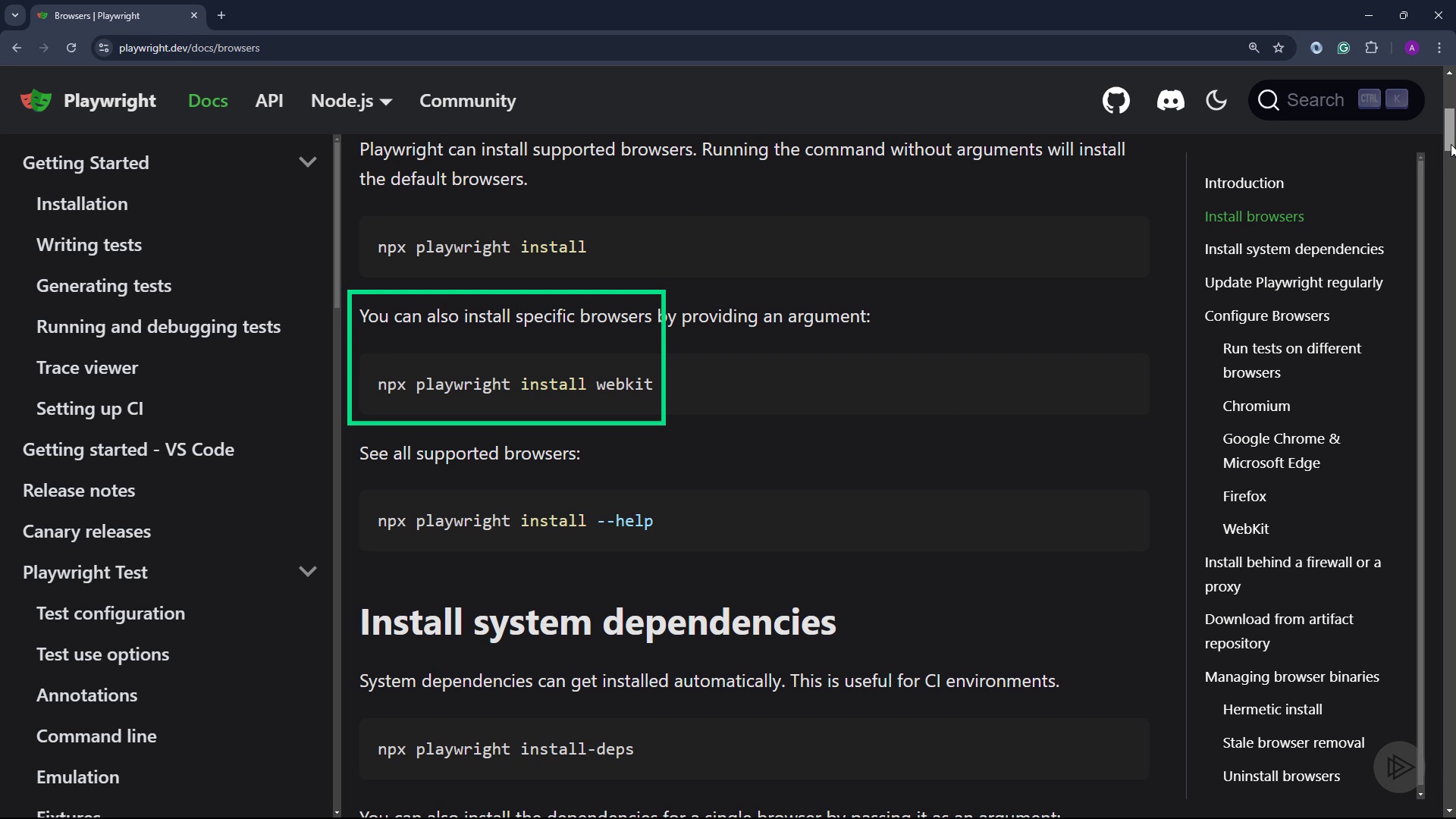Viewport: 1456px width, 819px height.
Task: Open Running and debugging tests page
Action: 158,327
